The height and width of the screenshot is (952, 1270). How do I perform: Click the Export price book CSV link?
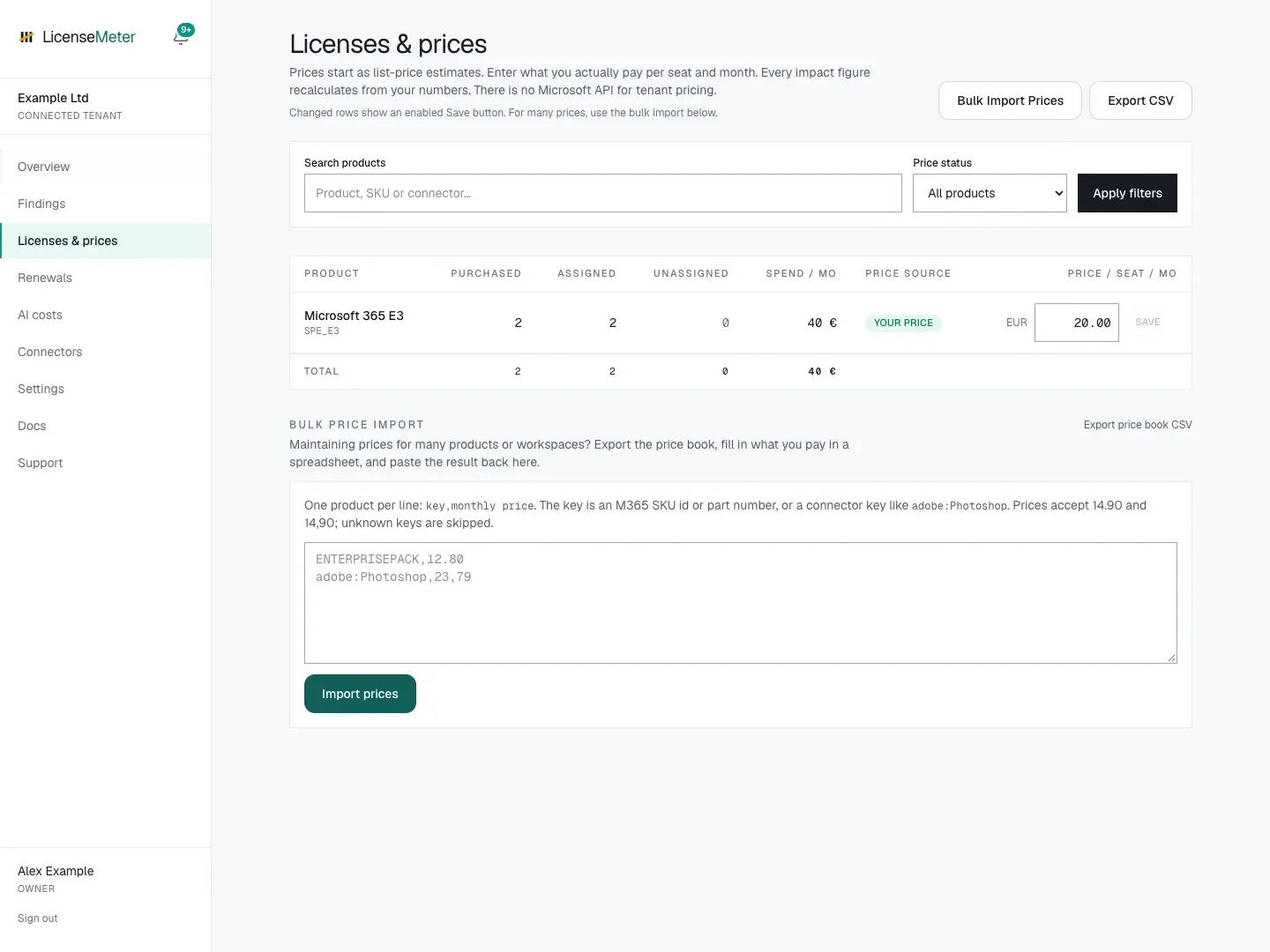(1138, 425)
